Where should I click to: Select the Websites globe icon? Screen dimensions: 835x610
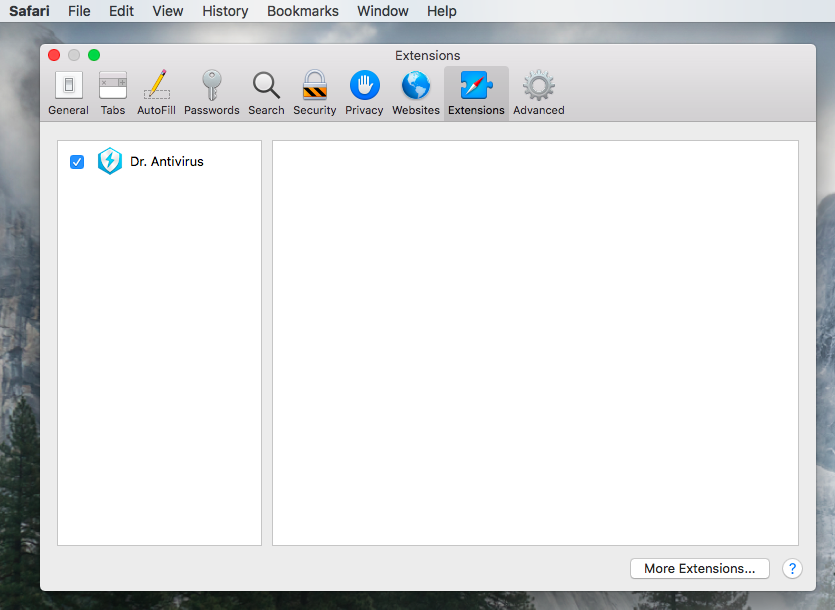(x=416, y=93)
